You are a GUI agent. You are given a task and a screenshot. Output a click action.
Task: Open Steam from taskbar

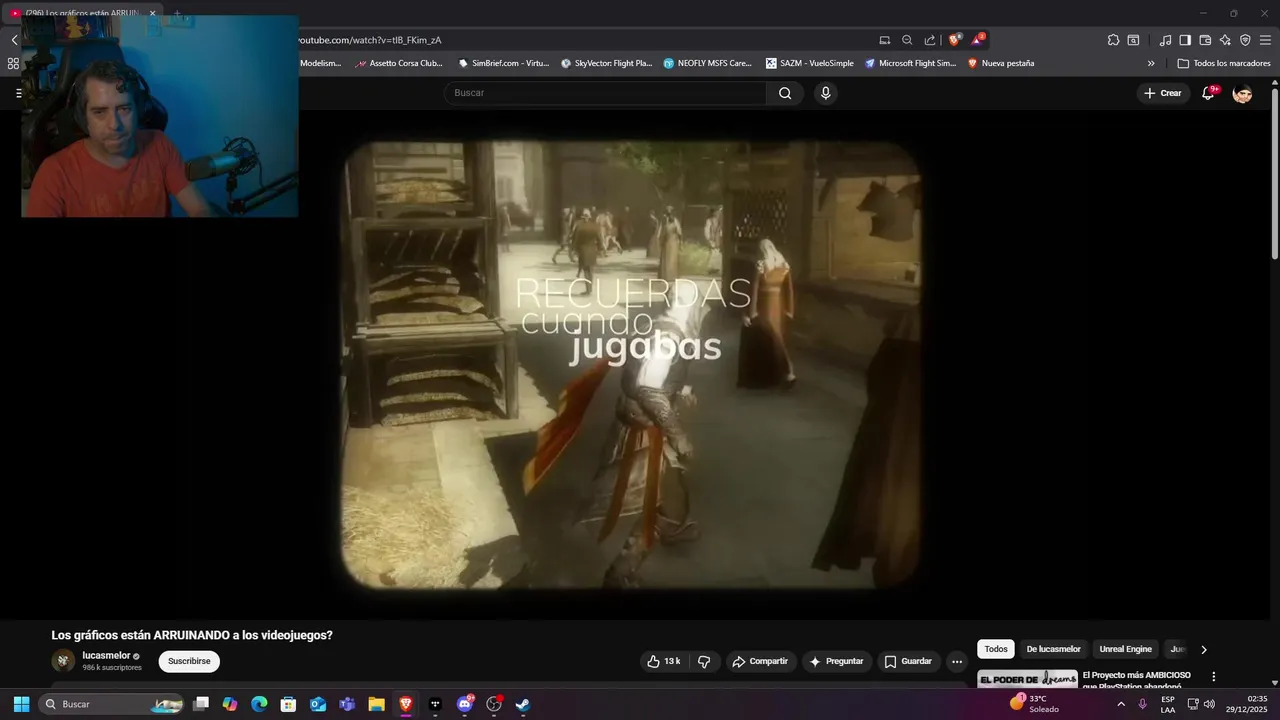tap(523, 704)
